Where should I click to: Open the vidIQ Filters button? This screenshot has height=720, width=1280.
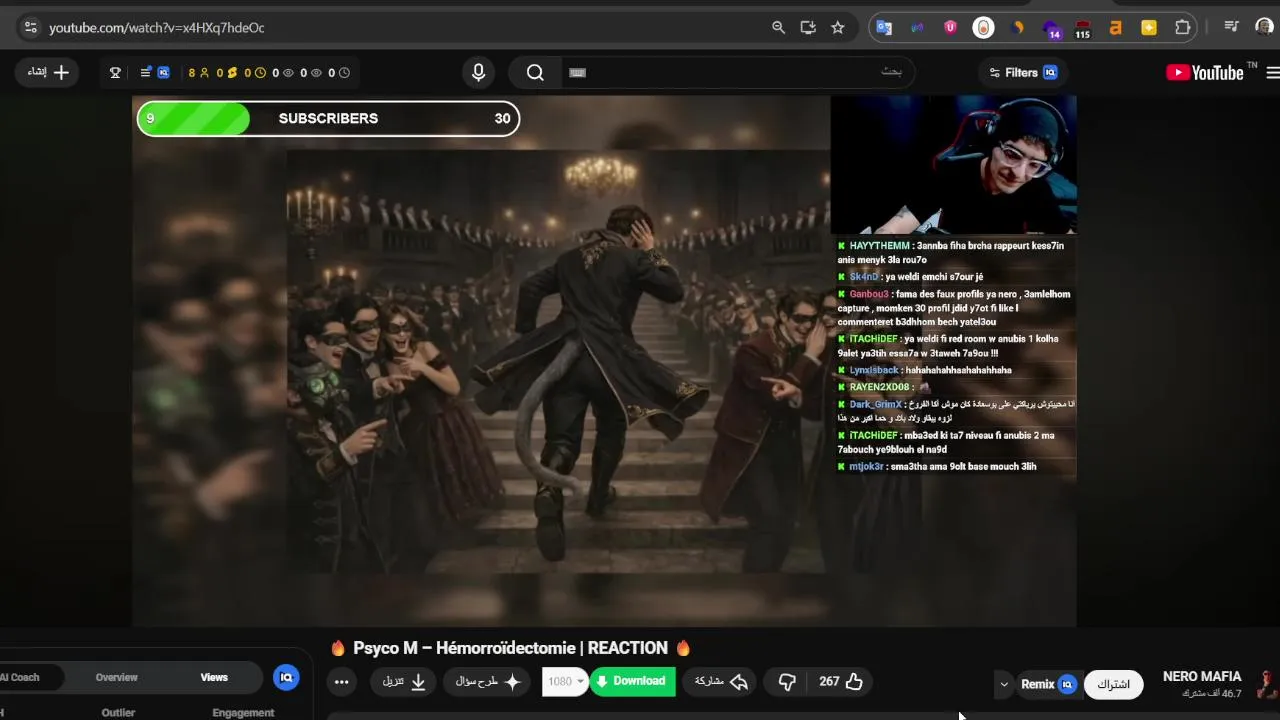tap(1022, 73)
